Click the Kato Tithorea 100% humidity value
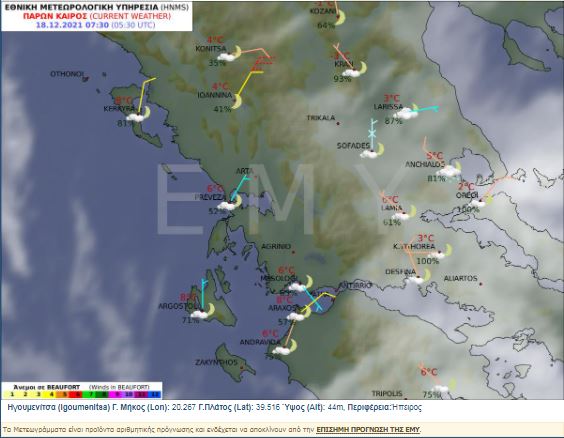The width and height of the screenshot is (564, 438). (428, 261)
